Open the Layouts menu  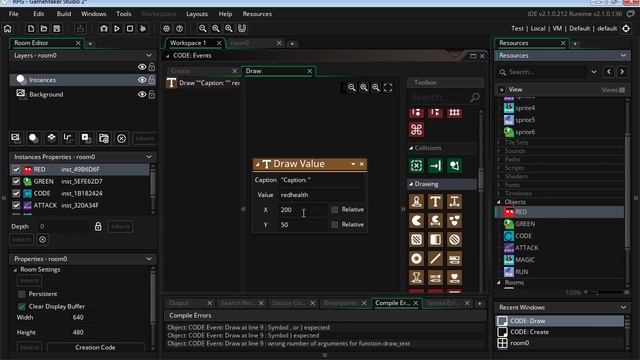tap(197, 14)
